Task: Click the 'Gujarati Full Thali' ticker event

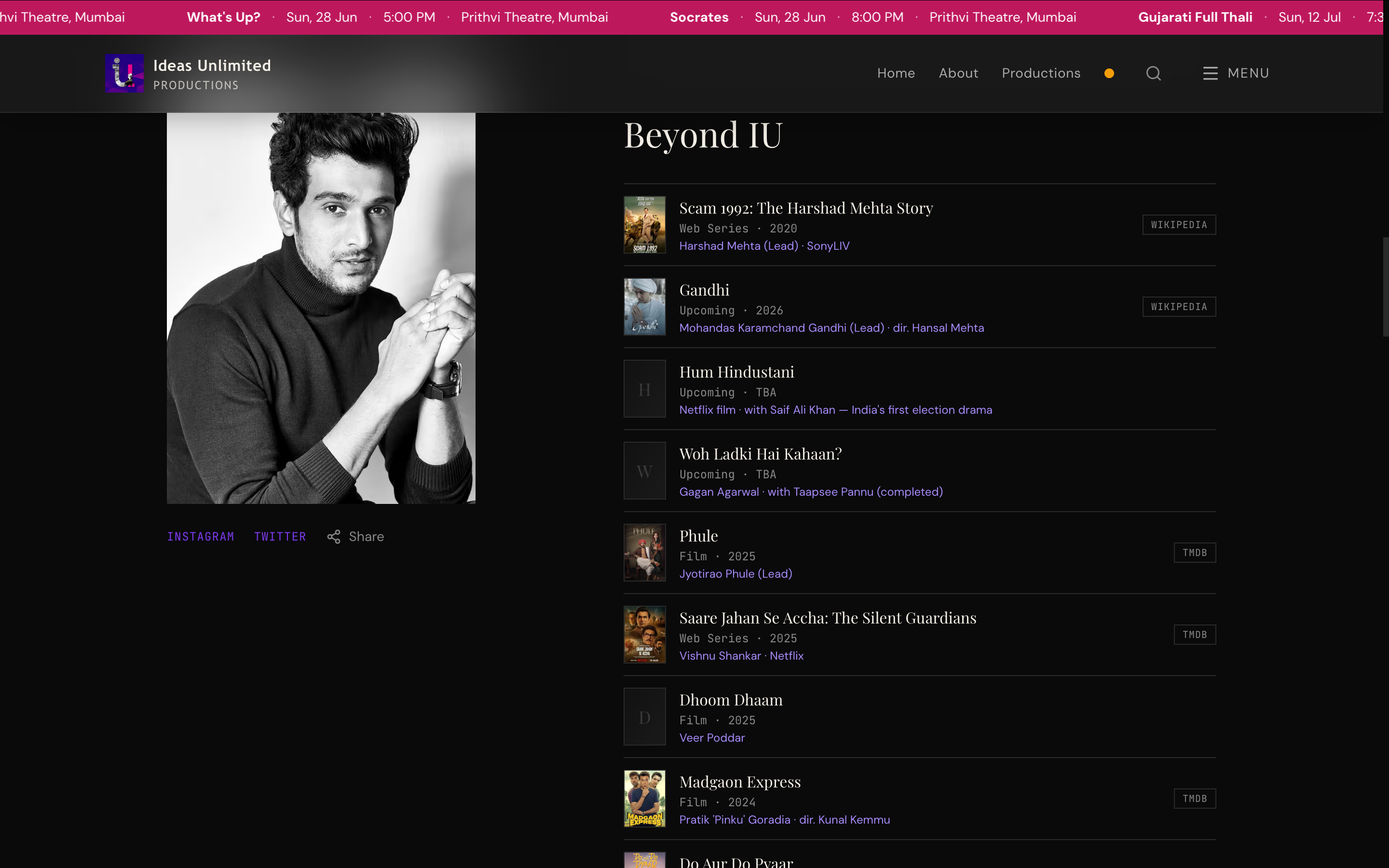Action: (1195, 17)
